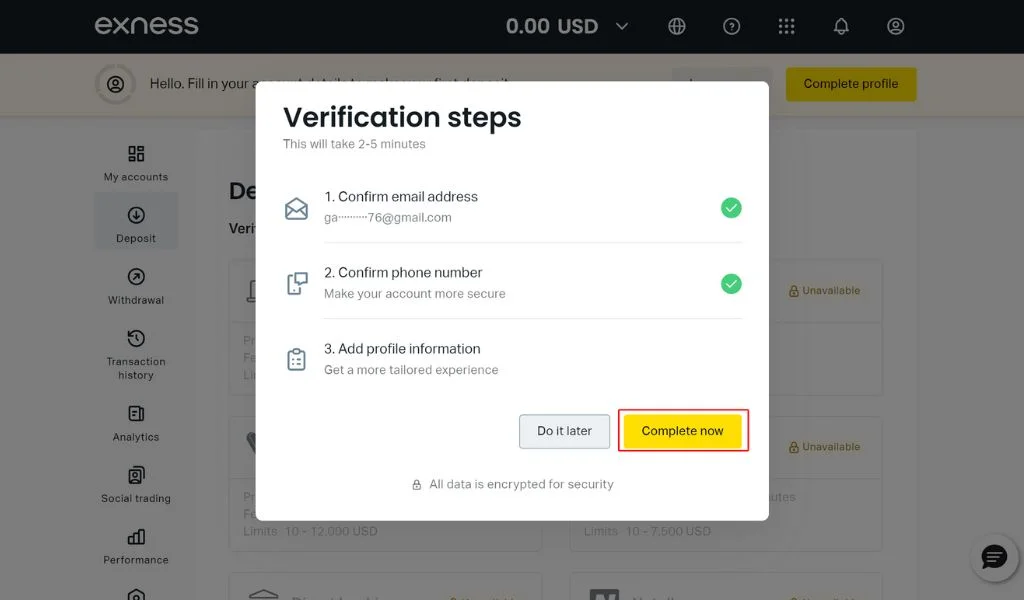
Task: Click the Exness logo
Action: pos(146,26)
